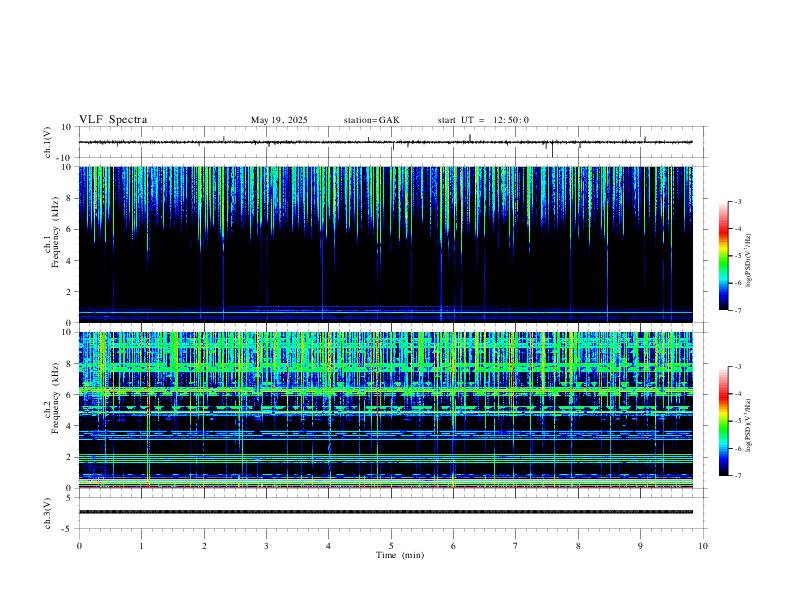792x612 pixels.
Task: Click the "station=GAK" header label
Action: click(x=371, y=120)
